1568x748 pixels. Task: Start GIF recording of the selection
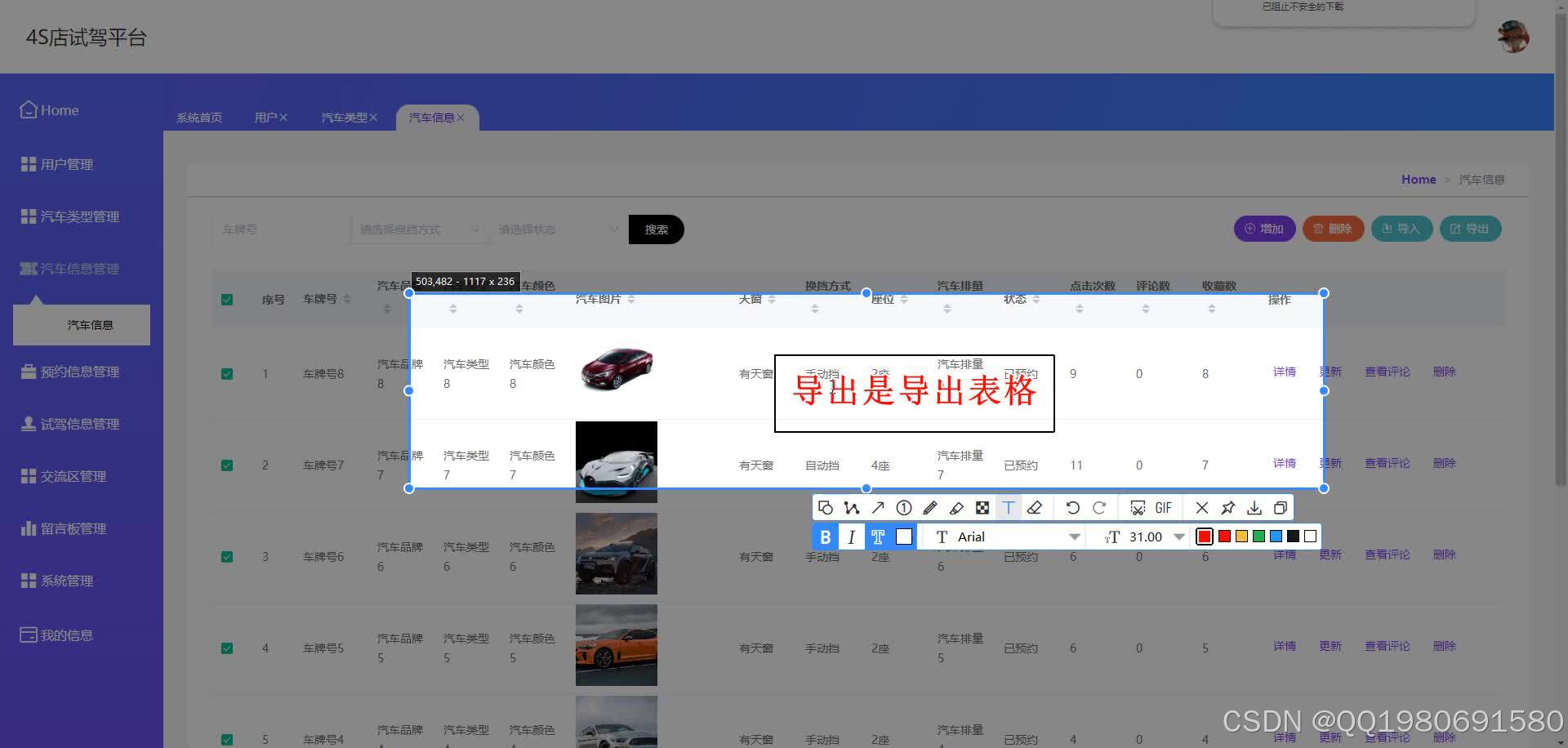click(1163, 507)
